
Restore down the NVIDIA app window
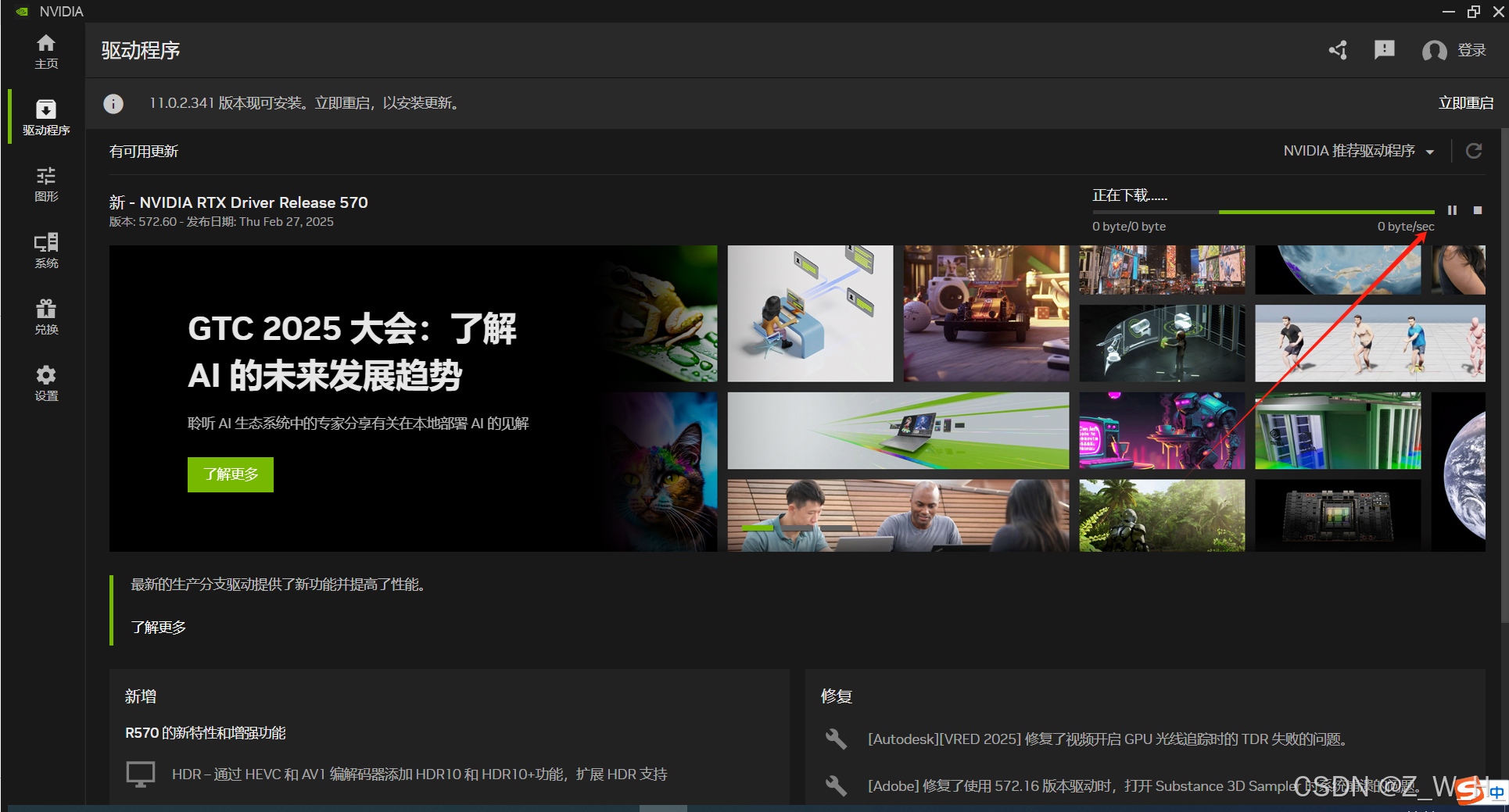click(1474, 11)
